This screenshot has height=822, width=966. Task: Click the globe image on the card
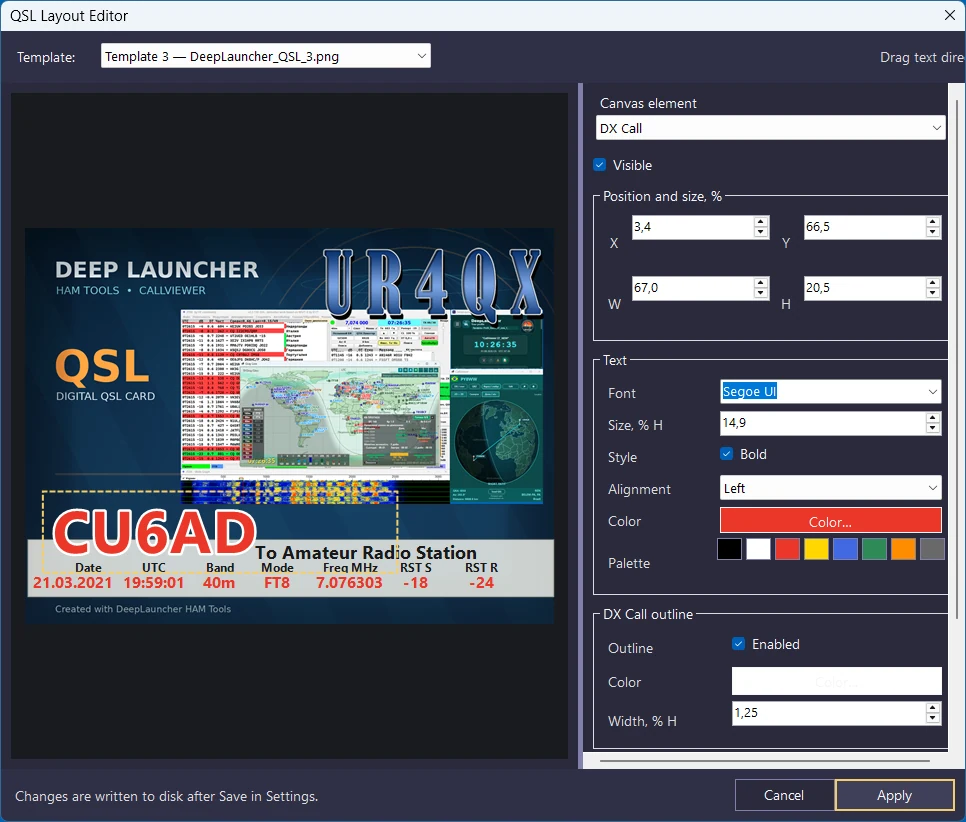point(496,440)
